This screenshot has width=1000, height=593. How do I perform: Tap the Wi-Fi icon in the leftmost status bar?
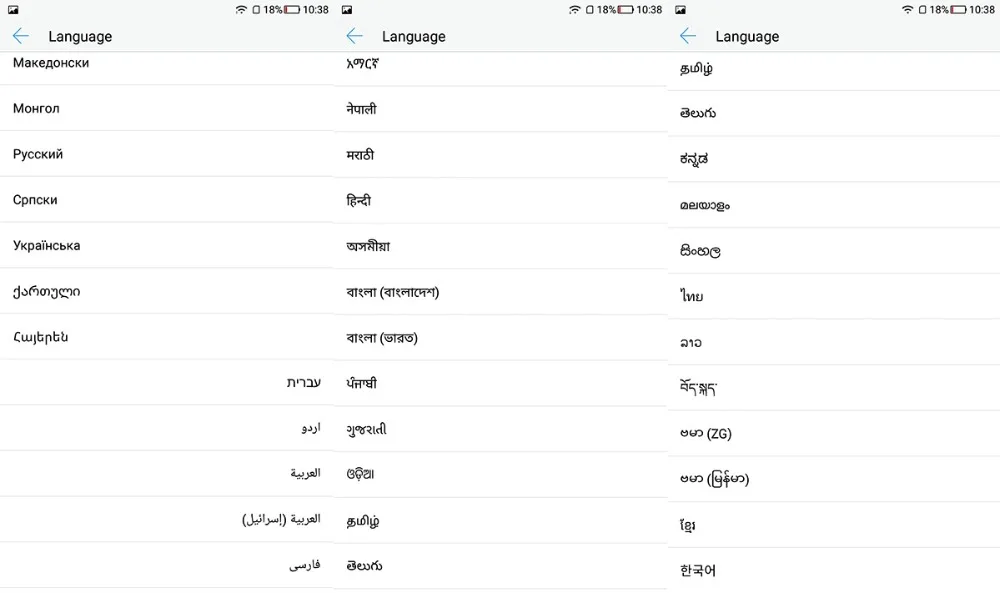coord(241,10)
